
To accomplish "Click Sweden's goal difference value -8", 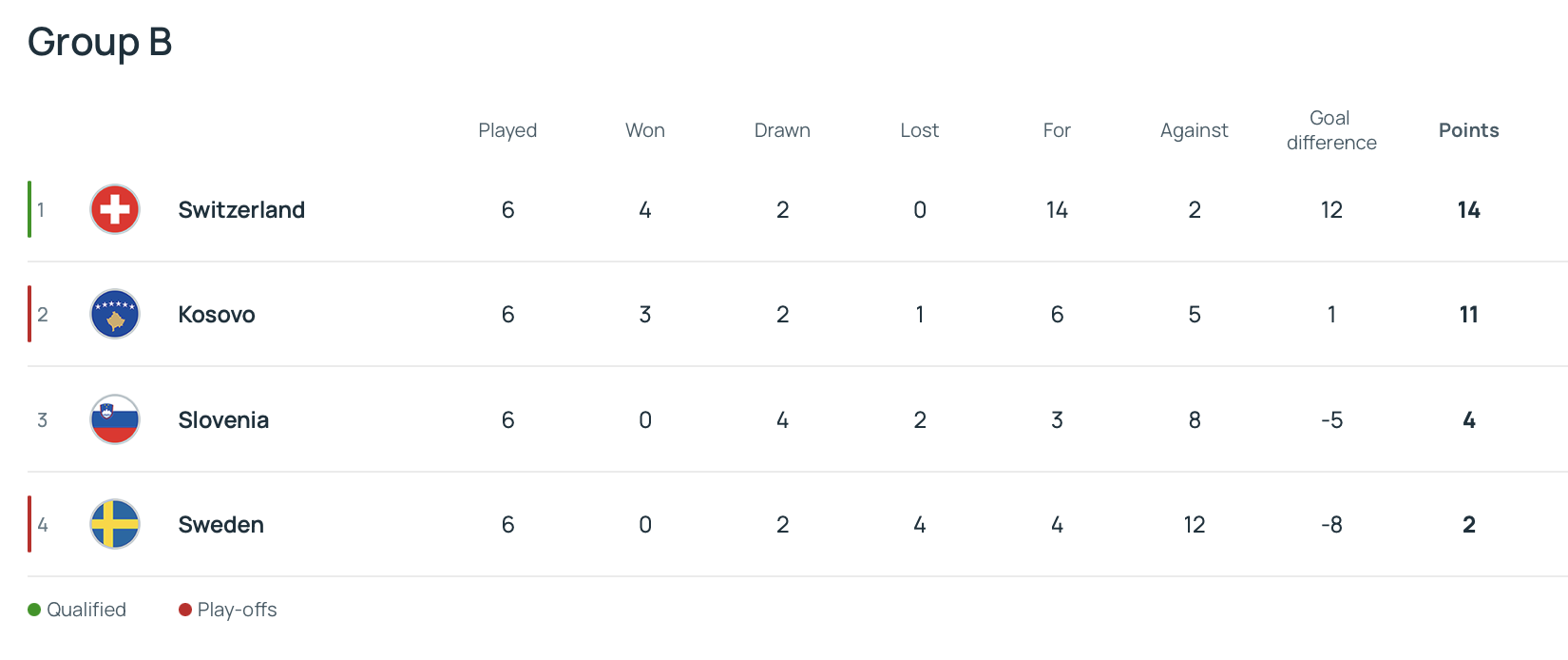I will (1331, 525).
